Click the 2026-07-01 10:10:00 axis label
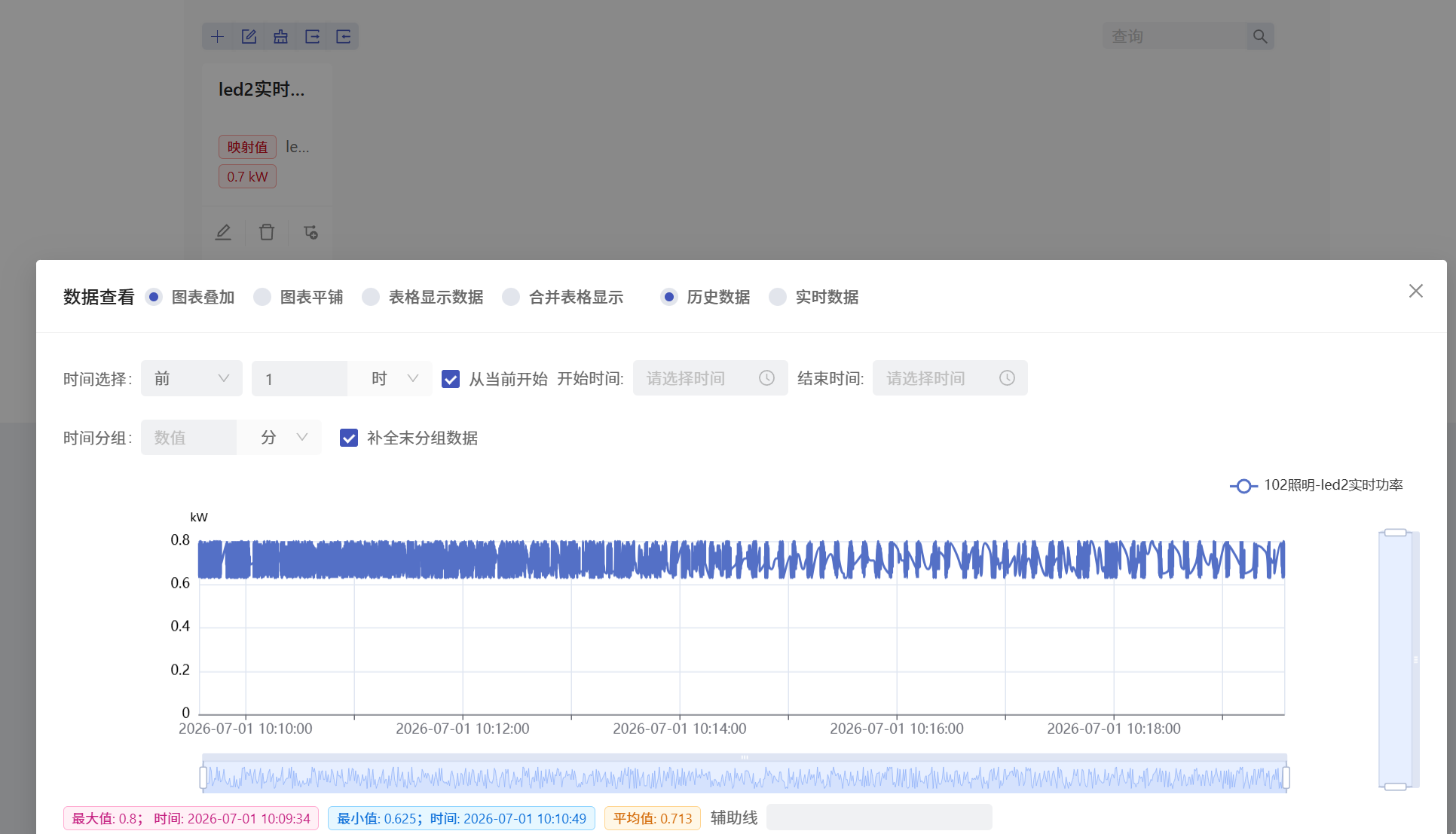 246,729
